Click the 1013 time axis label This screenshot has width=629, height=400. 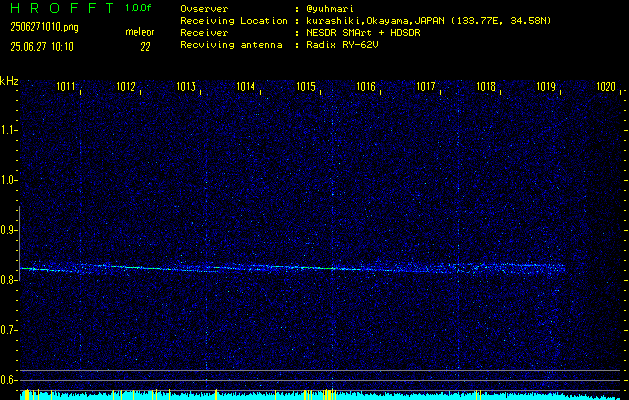(186, 86)
